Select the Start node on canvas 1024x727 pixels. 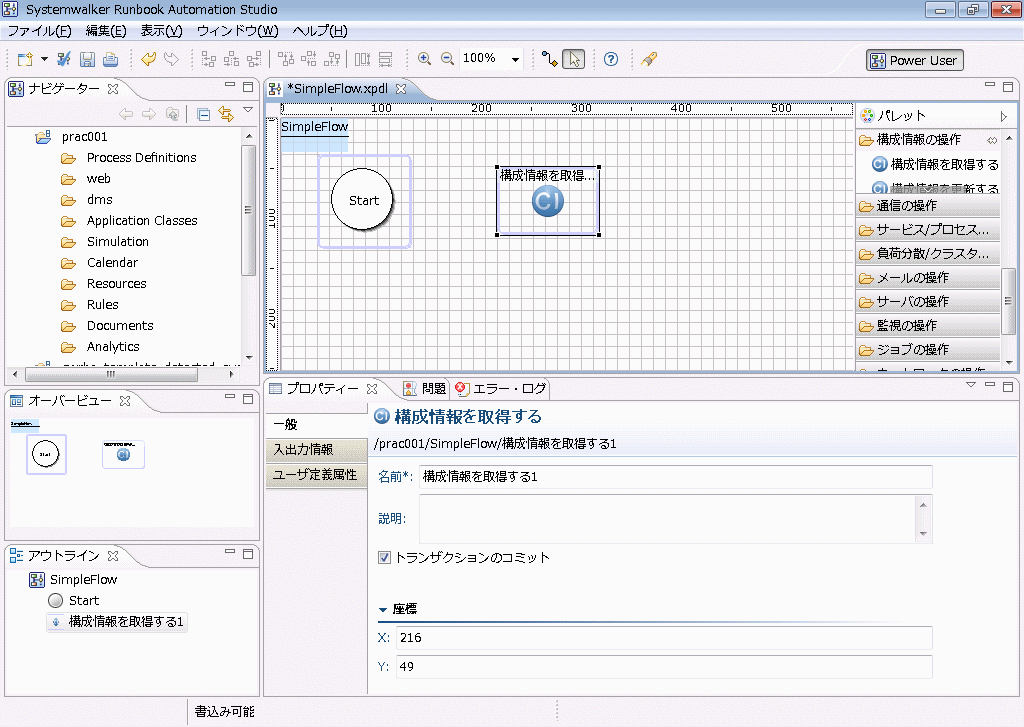tap(364, 200)
